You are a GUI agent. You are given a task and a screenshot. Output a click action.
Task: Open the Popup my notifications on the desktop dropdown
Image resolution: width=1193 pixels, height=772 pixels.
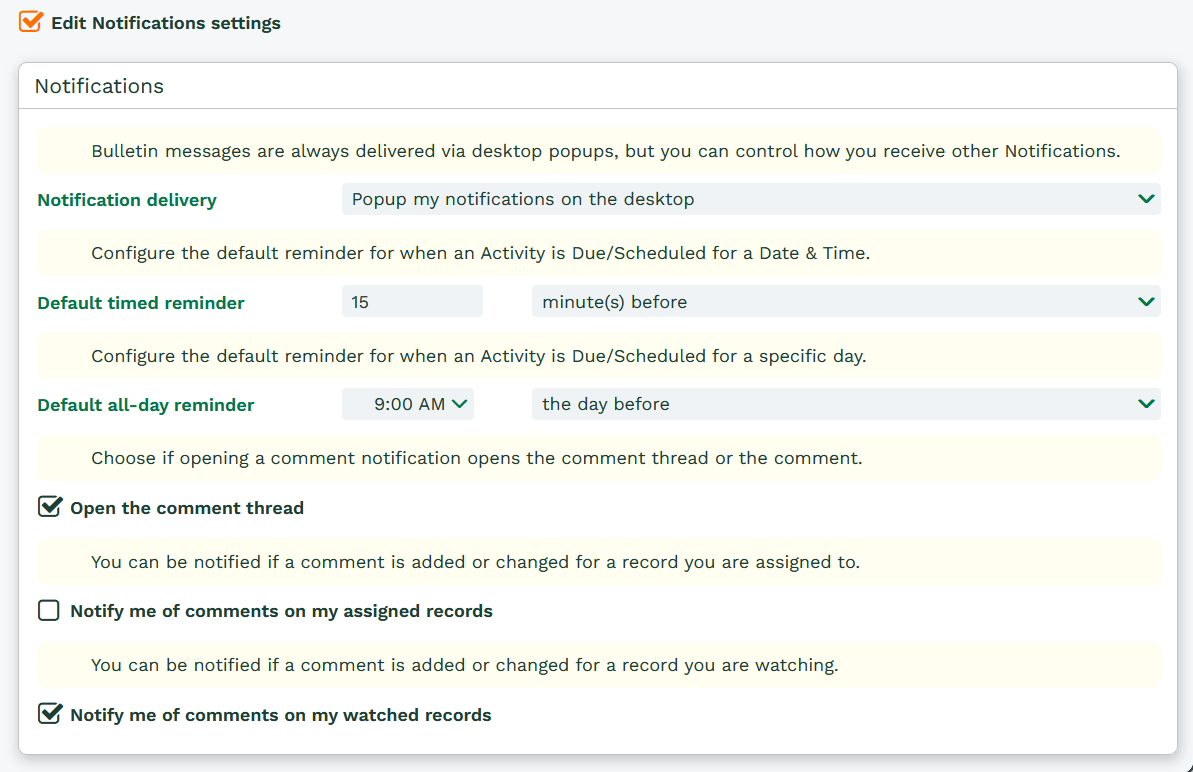[x=740, y=199]
